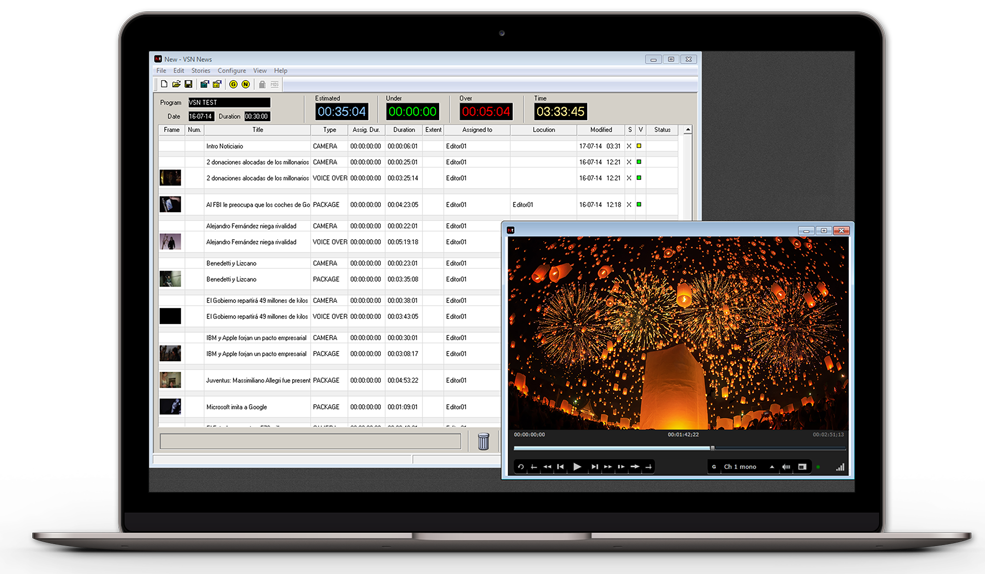
Task: Click the scroll up arrow of story list
Action: click(x=688, y=130)
